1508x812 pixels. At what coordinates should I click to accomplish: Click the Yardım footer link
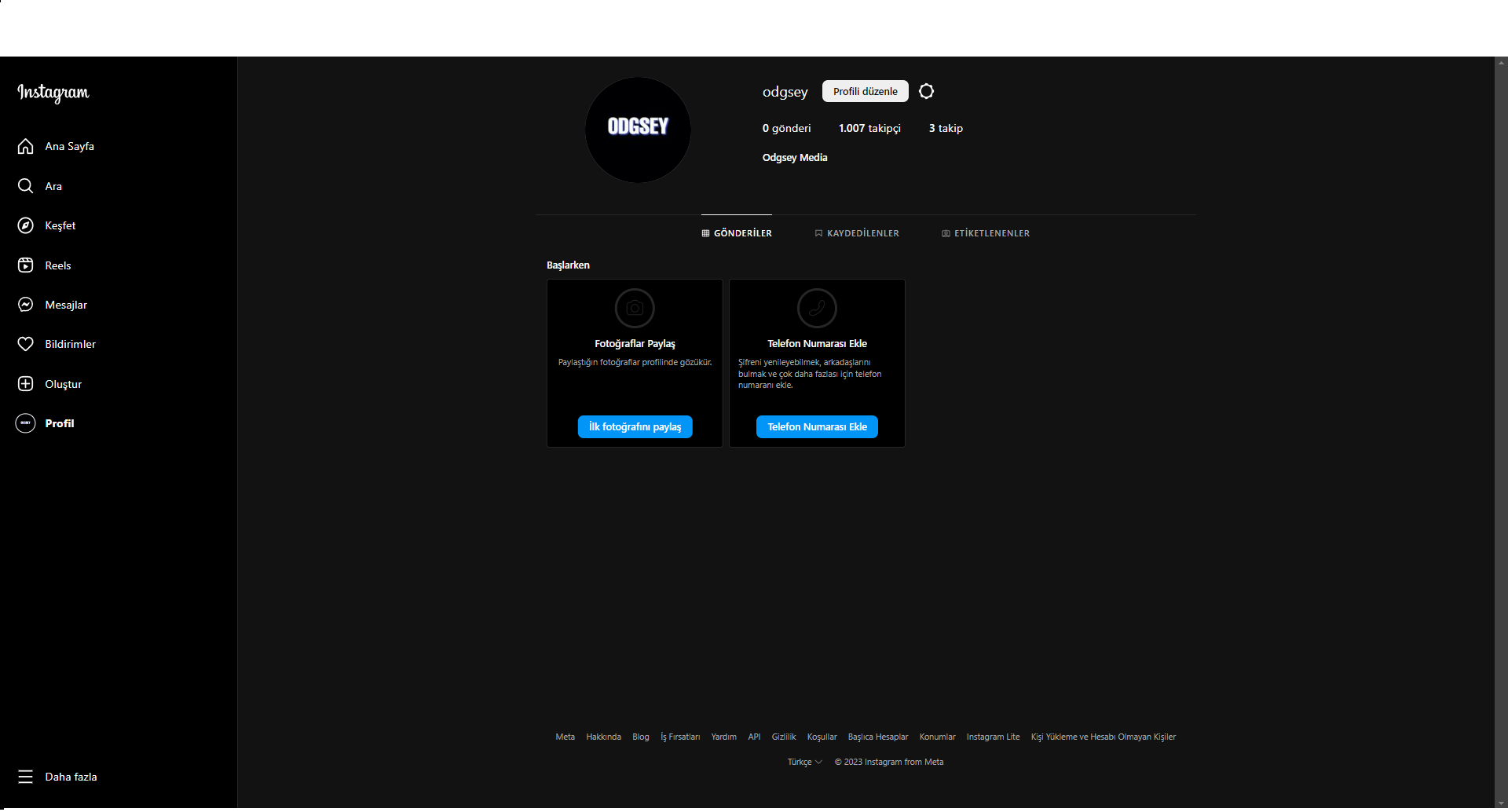point(724,737)
